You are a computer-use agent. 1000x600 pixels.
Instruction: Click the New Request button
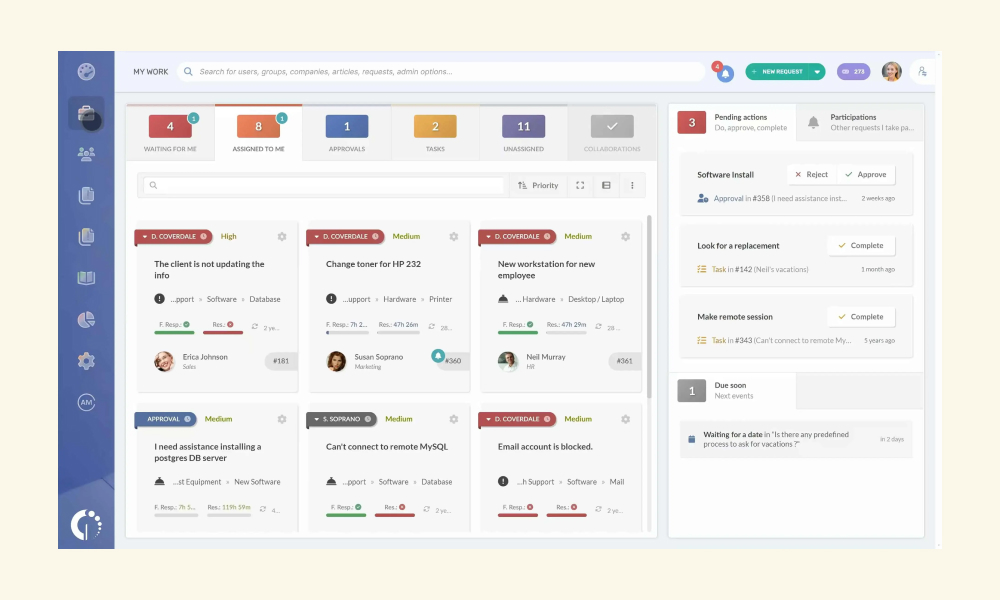pos(777,71)
